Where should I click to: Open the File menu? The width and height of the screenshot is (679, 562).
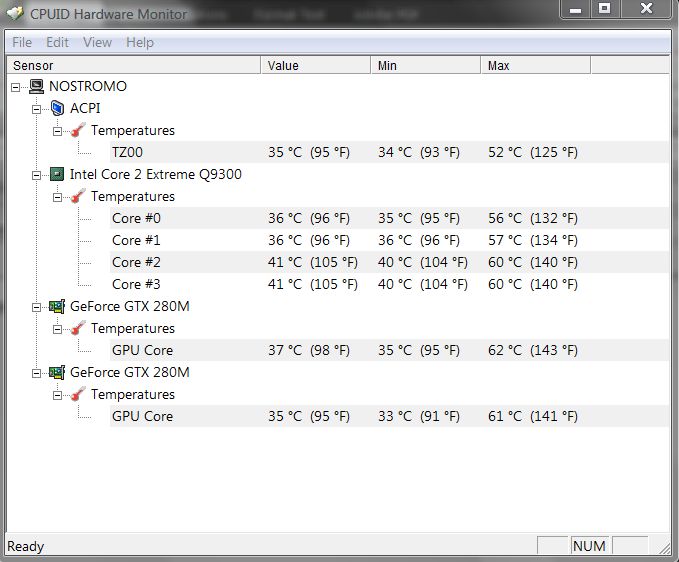click(x=22, y=42)
